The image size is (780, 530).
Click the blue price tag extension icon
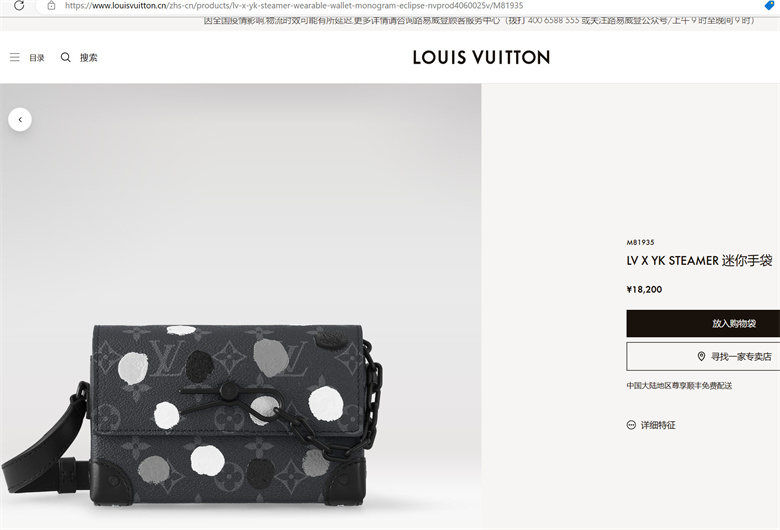click(770, 5)
